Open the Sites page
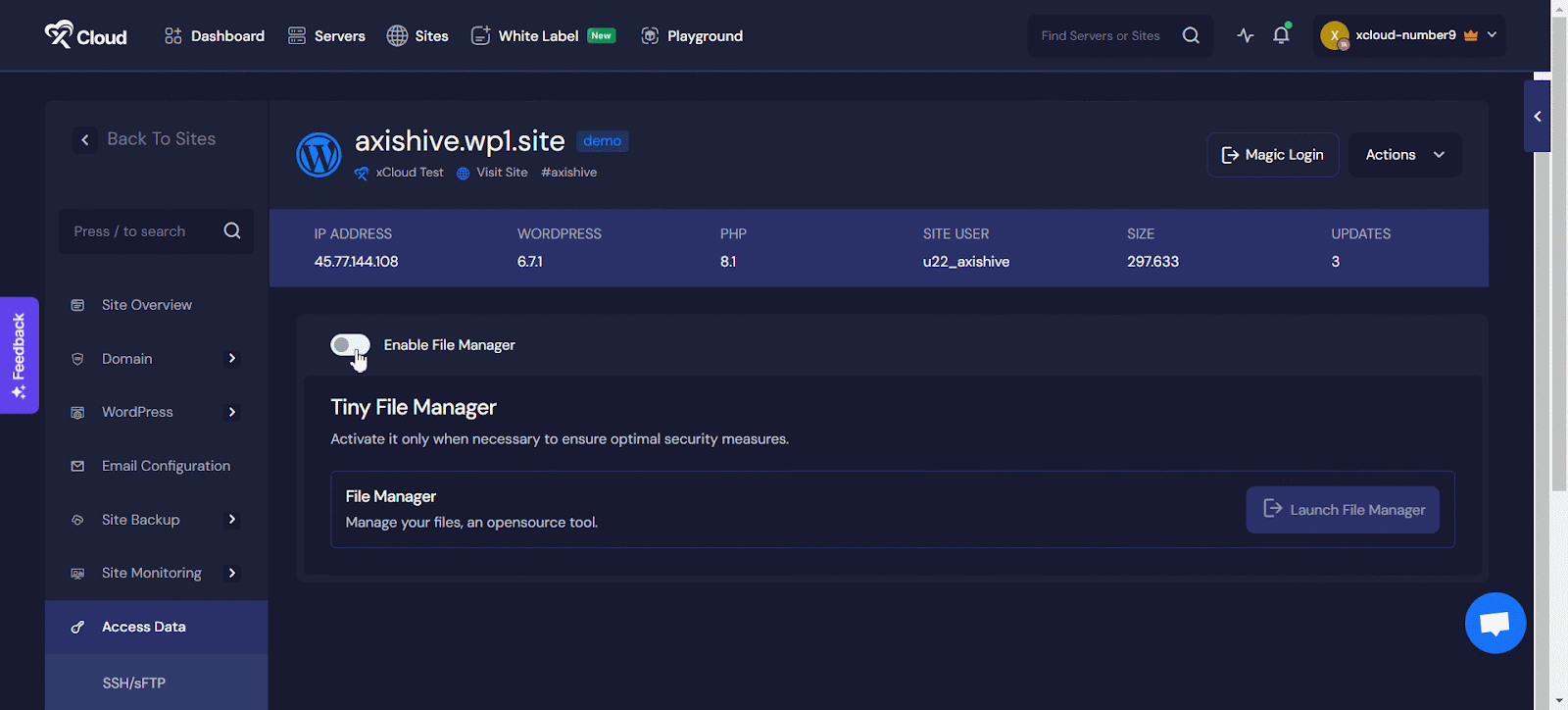The height and width of the screenshot is (710, 1568). tap(417, 36)
